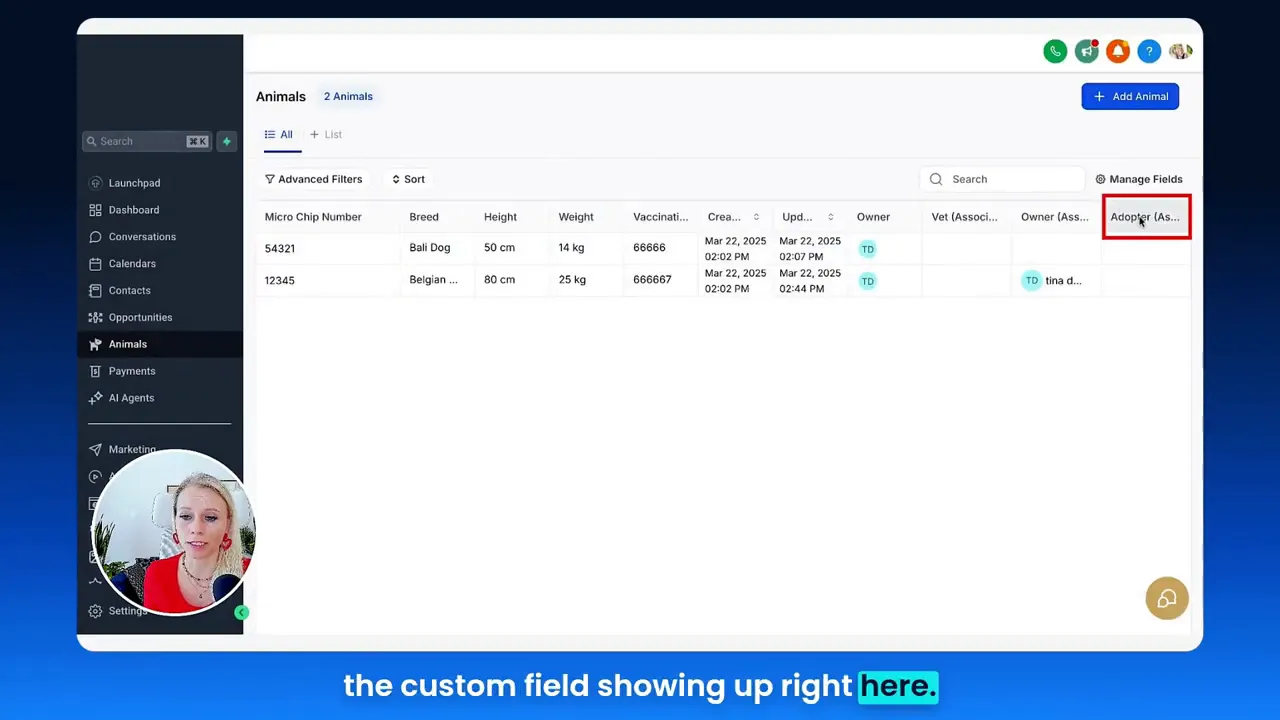Create a new view with + List
Image resolution: width=1280 pixels, height=720 pixels.
pyautogui.click(x=325, y=134)
